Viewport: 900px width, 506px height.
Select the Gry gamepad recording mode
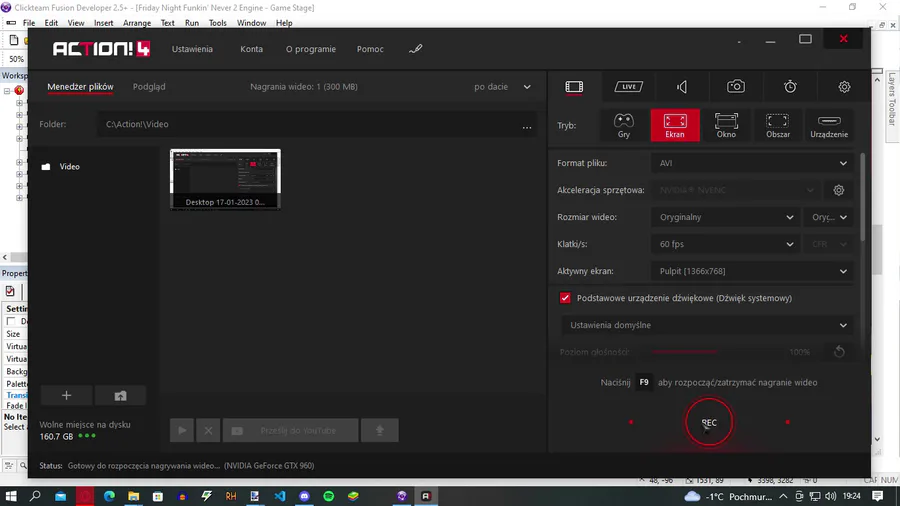tap(624, 125)
